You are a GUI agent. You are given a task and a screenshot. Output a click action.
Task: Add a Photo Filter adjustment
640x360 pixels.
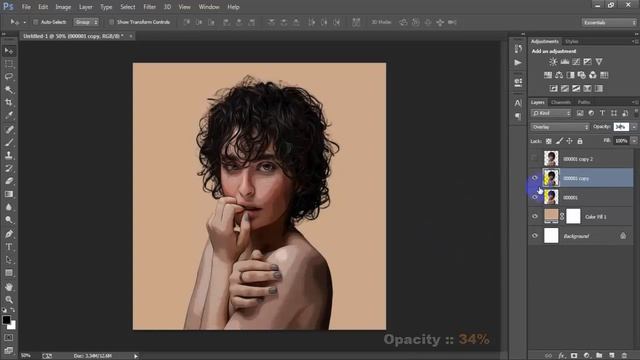point(582,75)
